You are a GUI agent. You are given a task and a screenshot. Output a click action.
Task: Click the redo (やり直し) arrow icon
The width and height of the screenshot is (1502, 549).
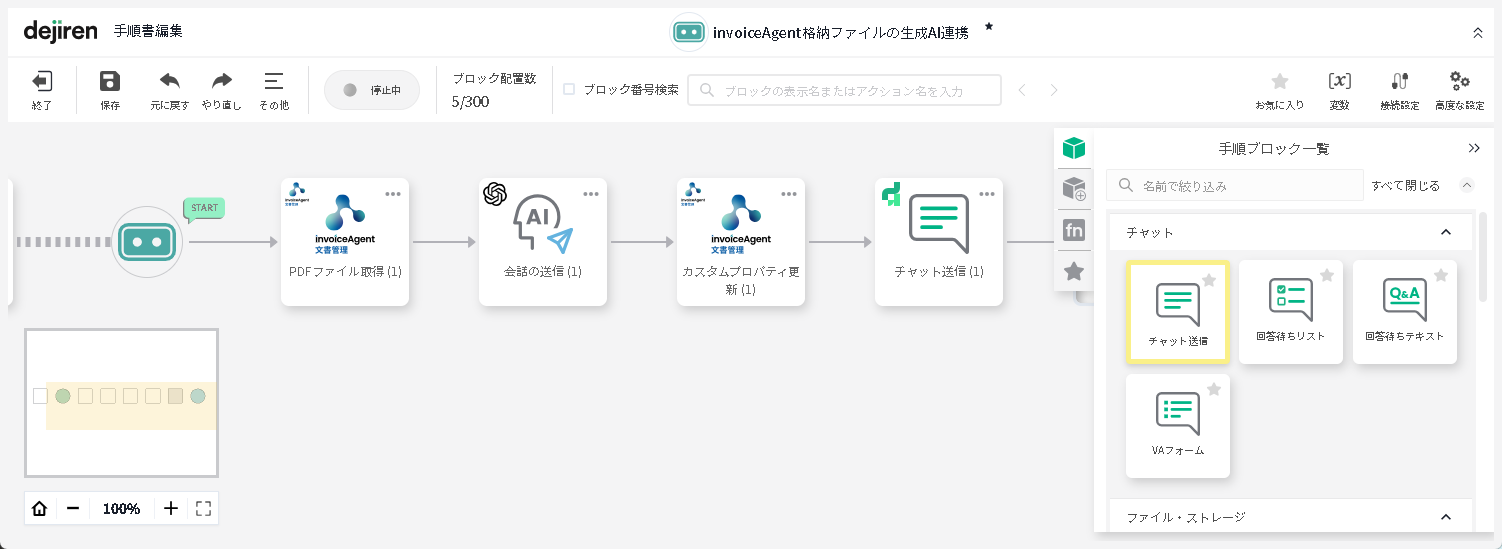click(x=221, y=82)
